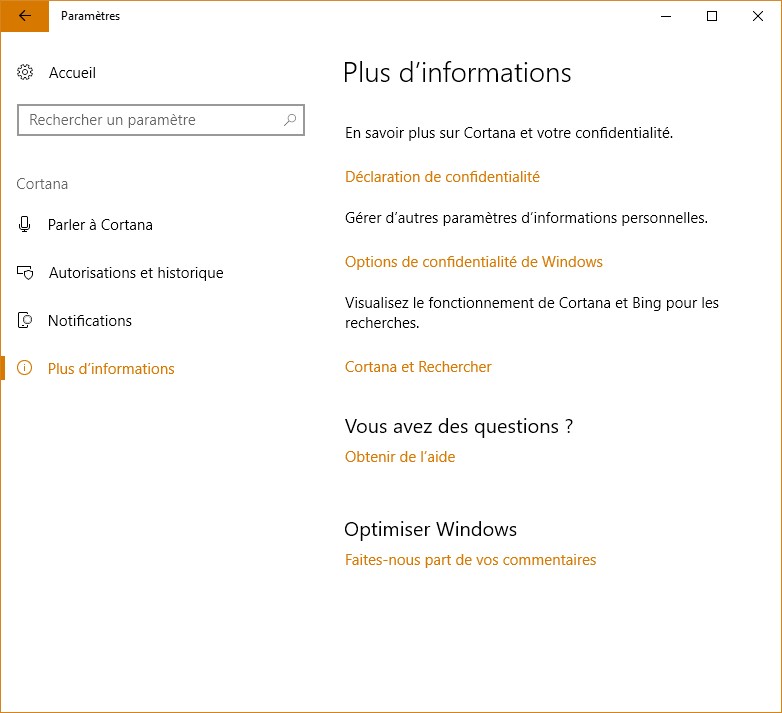Open Déclaration de confidentialité link
Screen dimensions: 782x713
click(x=442, y=177)
